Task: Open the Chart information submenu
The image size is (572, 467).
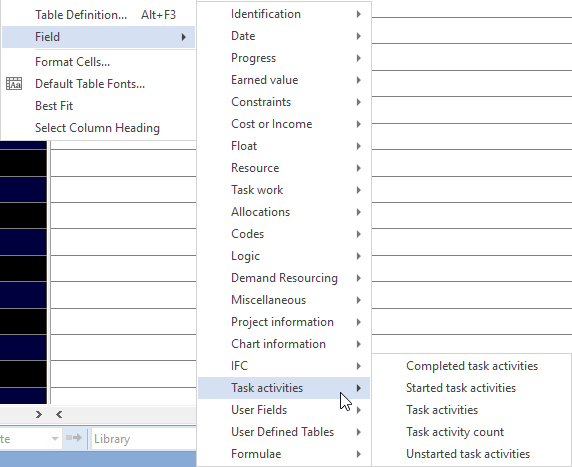Action: pyautogui.click(x=284, y=344)
